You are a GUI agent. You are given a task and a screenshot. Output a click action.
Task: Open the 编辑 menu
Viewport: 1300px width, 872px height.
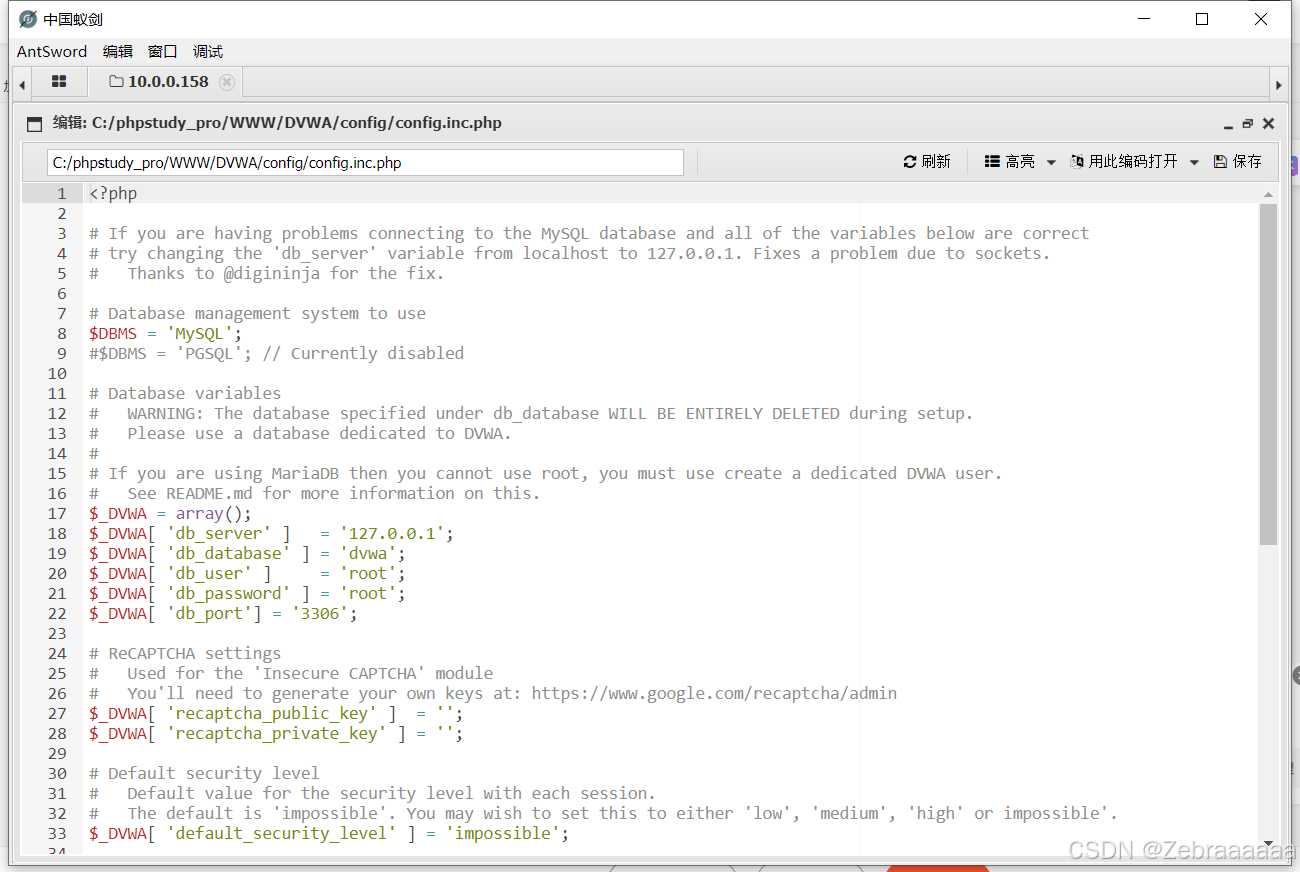point(118,51)
